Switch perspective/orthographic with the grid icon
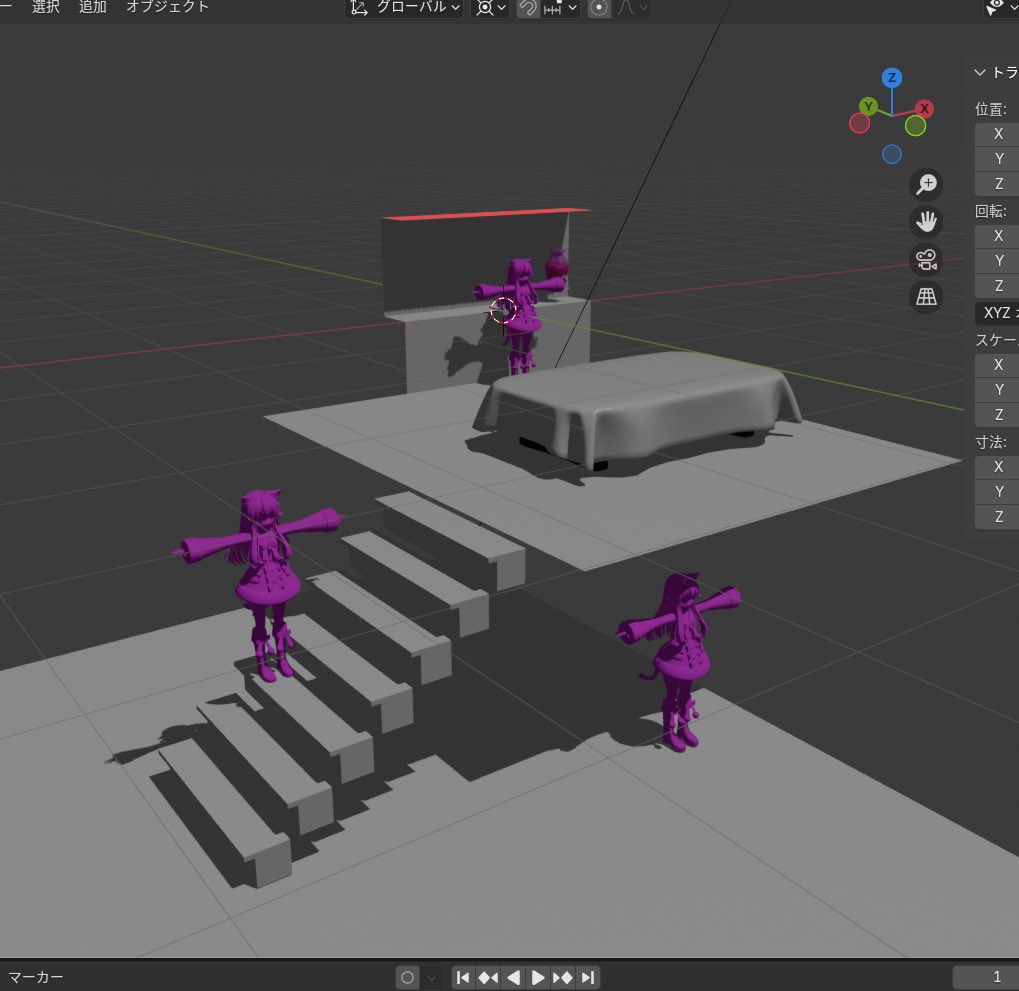Image resolution: width=1019 pixels, height=991 pixels. 926,297
